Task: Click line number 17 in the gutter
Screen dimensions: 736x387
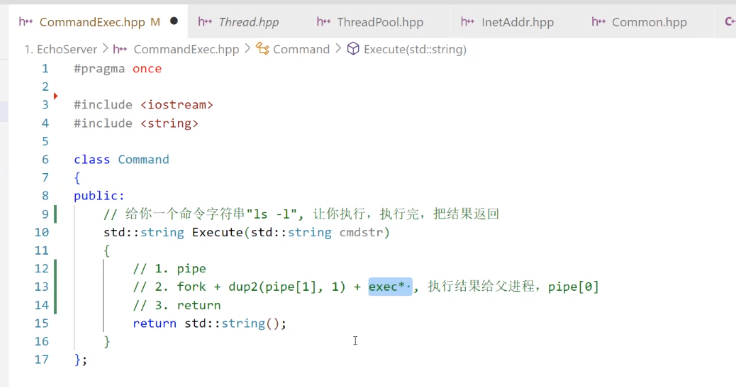Action: 41,360
